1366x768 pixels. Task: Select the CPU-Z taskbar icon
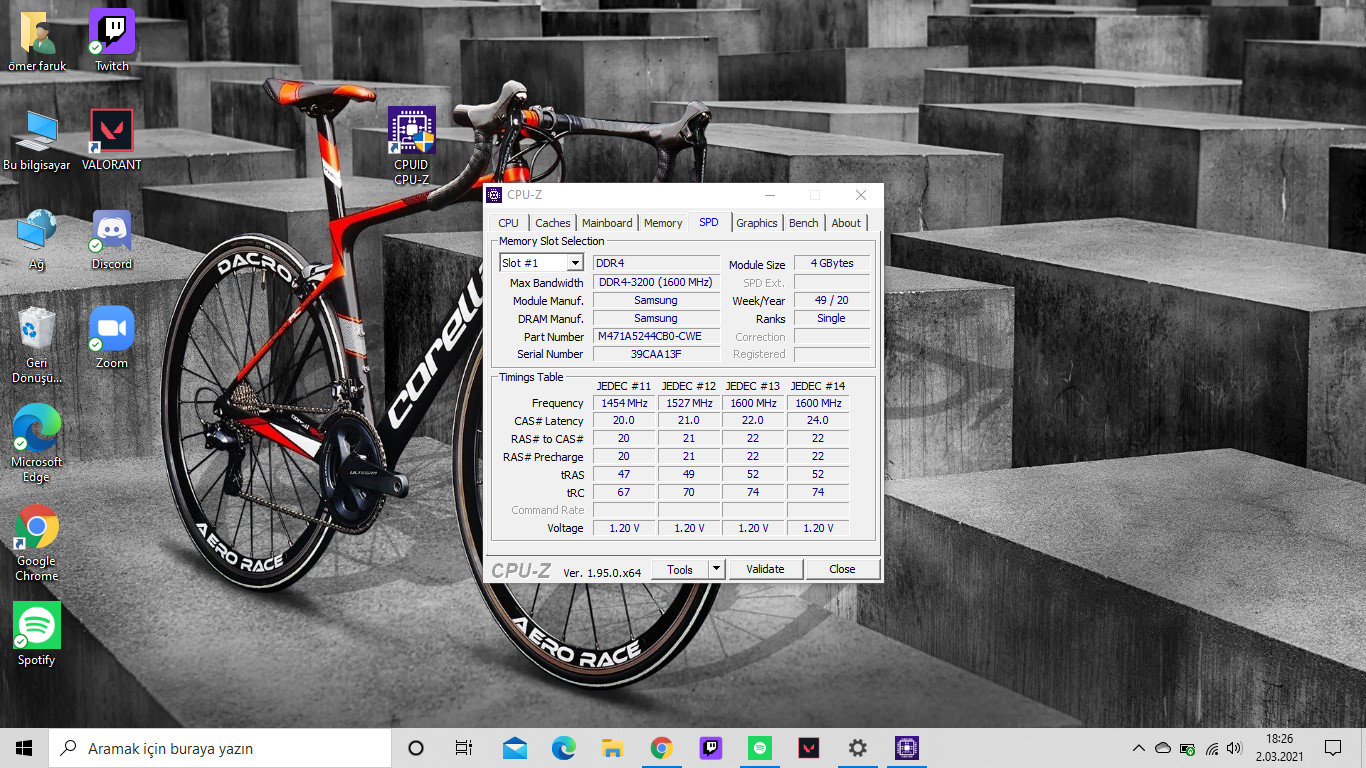pos(906,748)
